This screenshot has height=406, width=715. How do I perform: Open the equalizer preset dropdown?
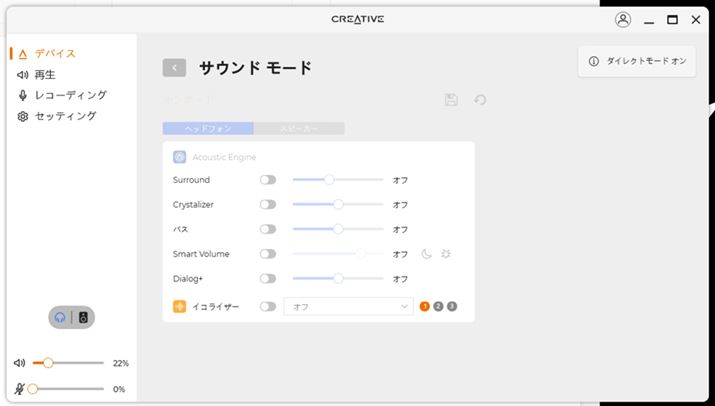click(x=348, y=307)
